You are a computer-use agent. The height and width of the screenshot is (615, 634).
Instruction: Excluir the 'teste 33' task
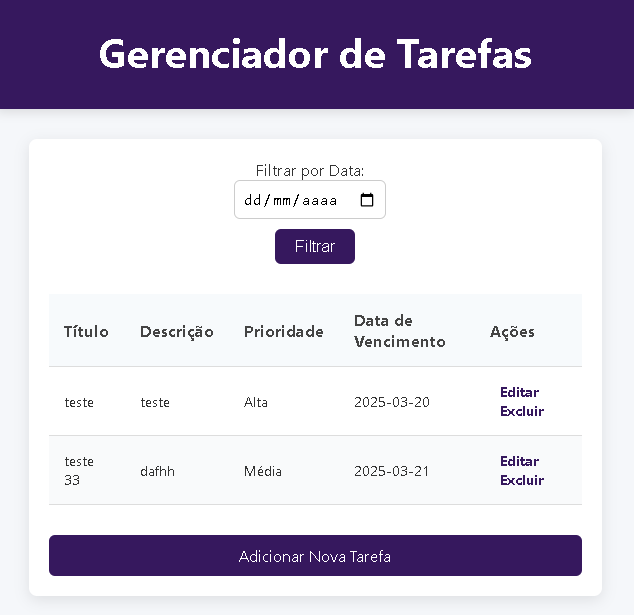(x=522, y=480)
